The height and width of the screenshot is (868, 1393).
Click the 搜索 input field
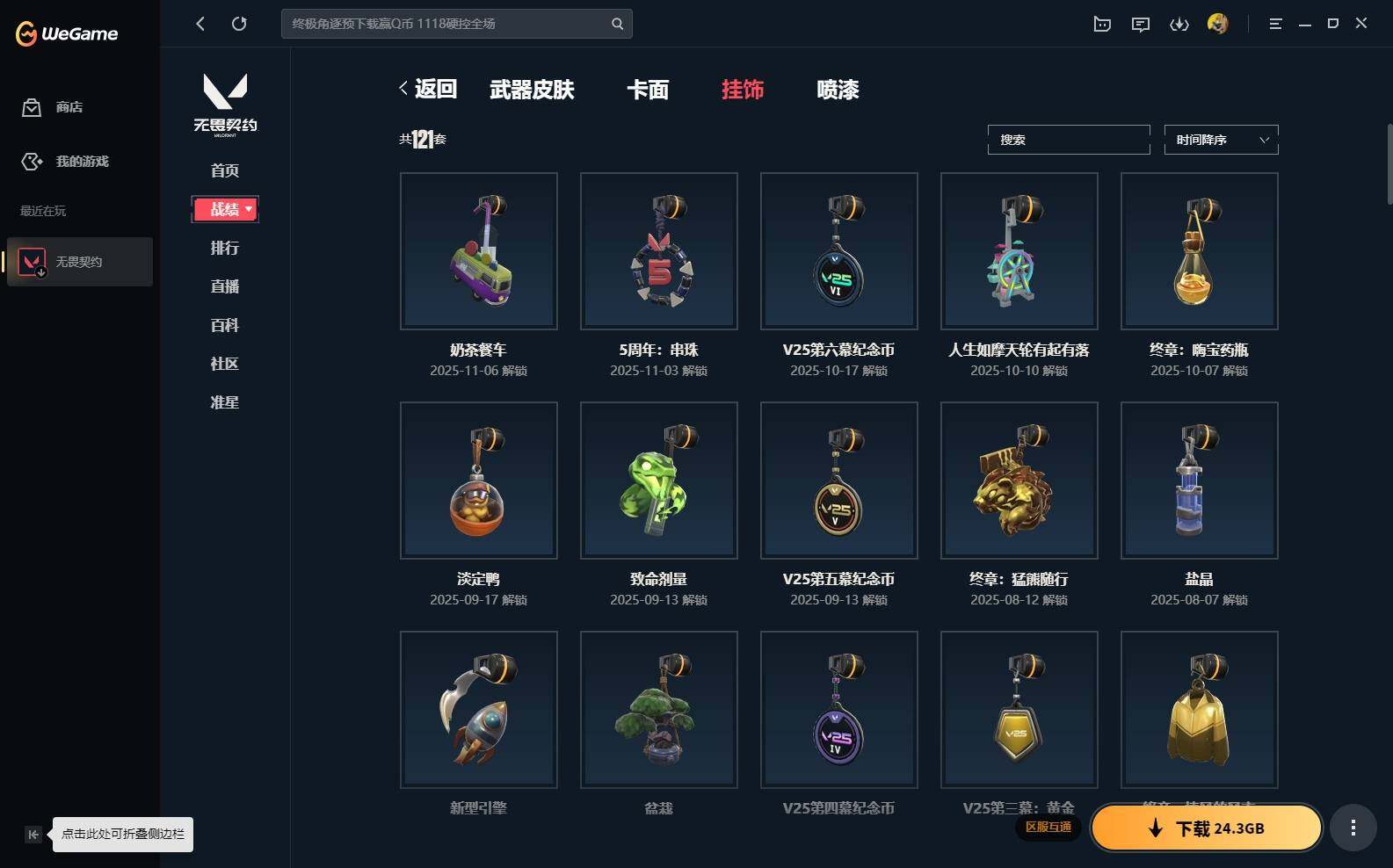[x=1069, y=140]
